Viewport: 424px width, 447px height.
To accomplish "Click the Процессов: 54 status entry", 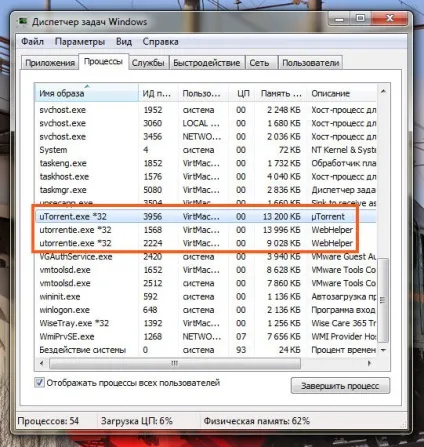I will point(48,421).
